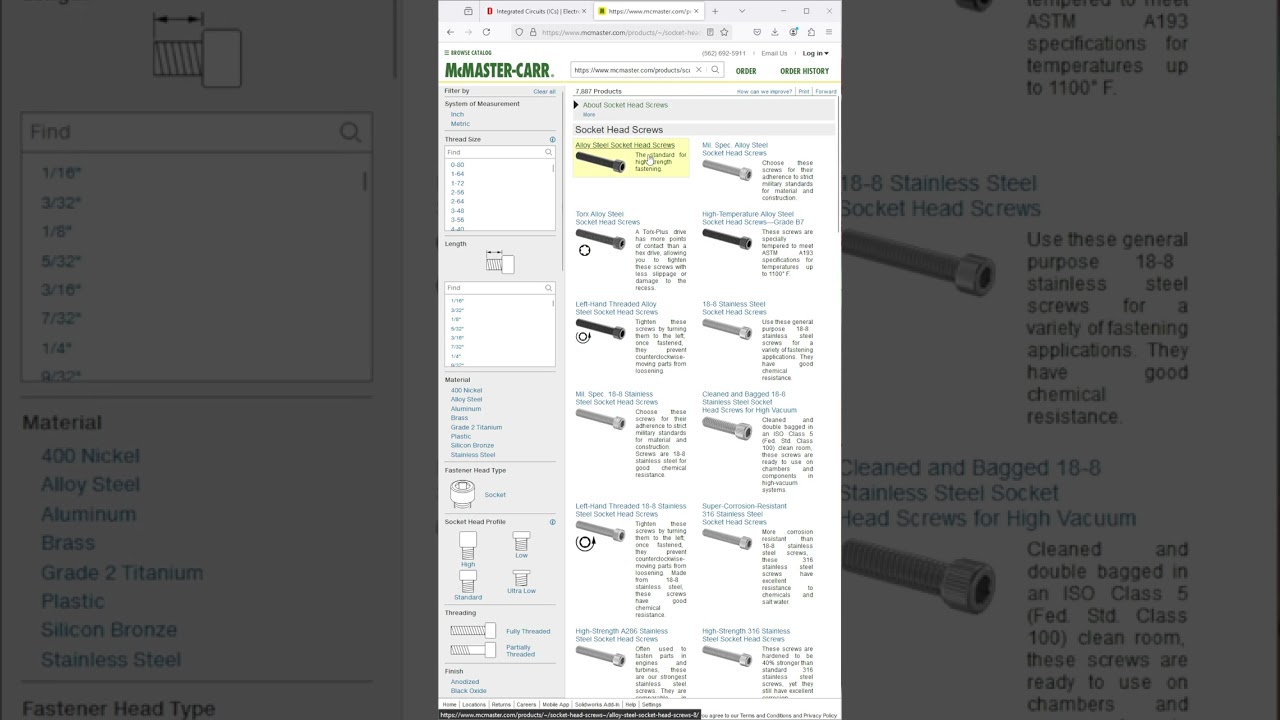The height and width of the screenshot is (720, 1280).
Task: Open a new browser tab
Action: pyautogui.click(x=715, y=11)
